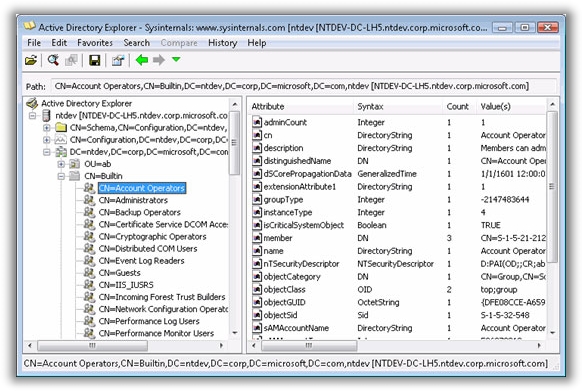This screenshot has width=582, height=391.
Task: Select CN=Incoming Forest Trust Builders
Action: tap(162, 297)
